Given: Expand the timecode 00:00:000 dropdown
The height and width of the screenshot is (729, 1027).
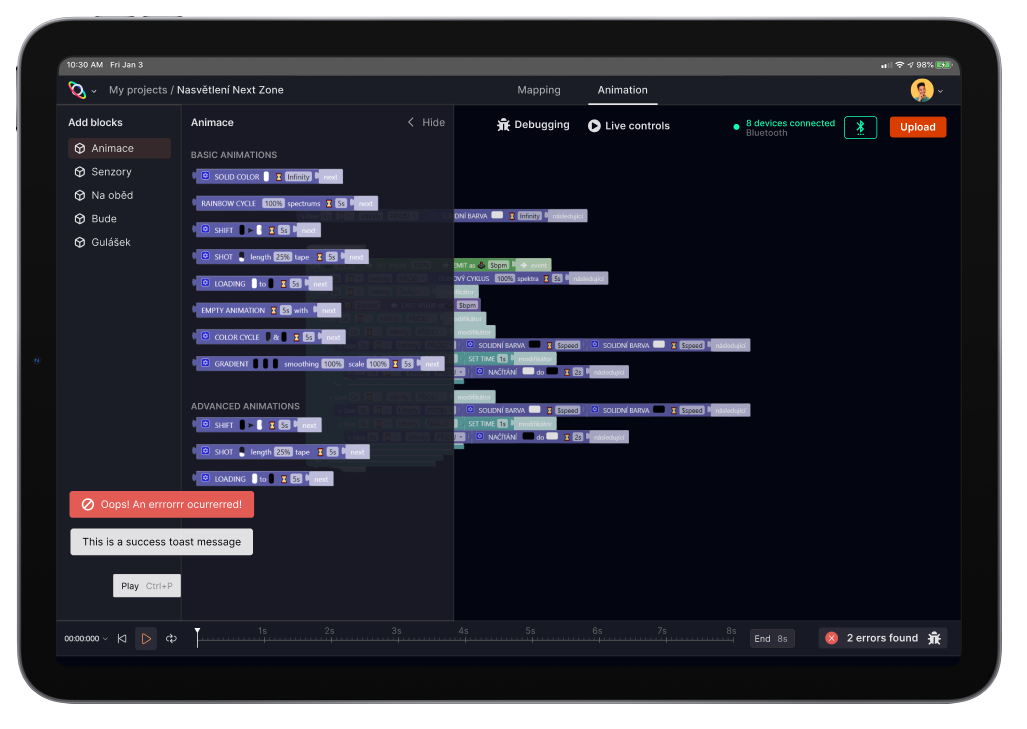Looking at the screenshot, I should click(x=86, y=638).
